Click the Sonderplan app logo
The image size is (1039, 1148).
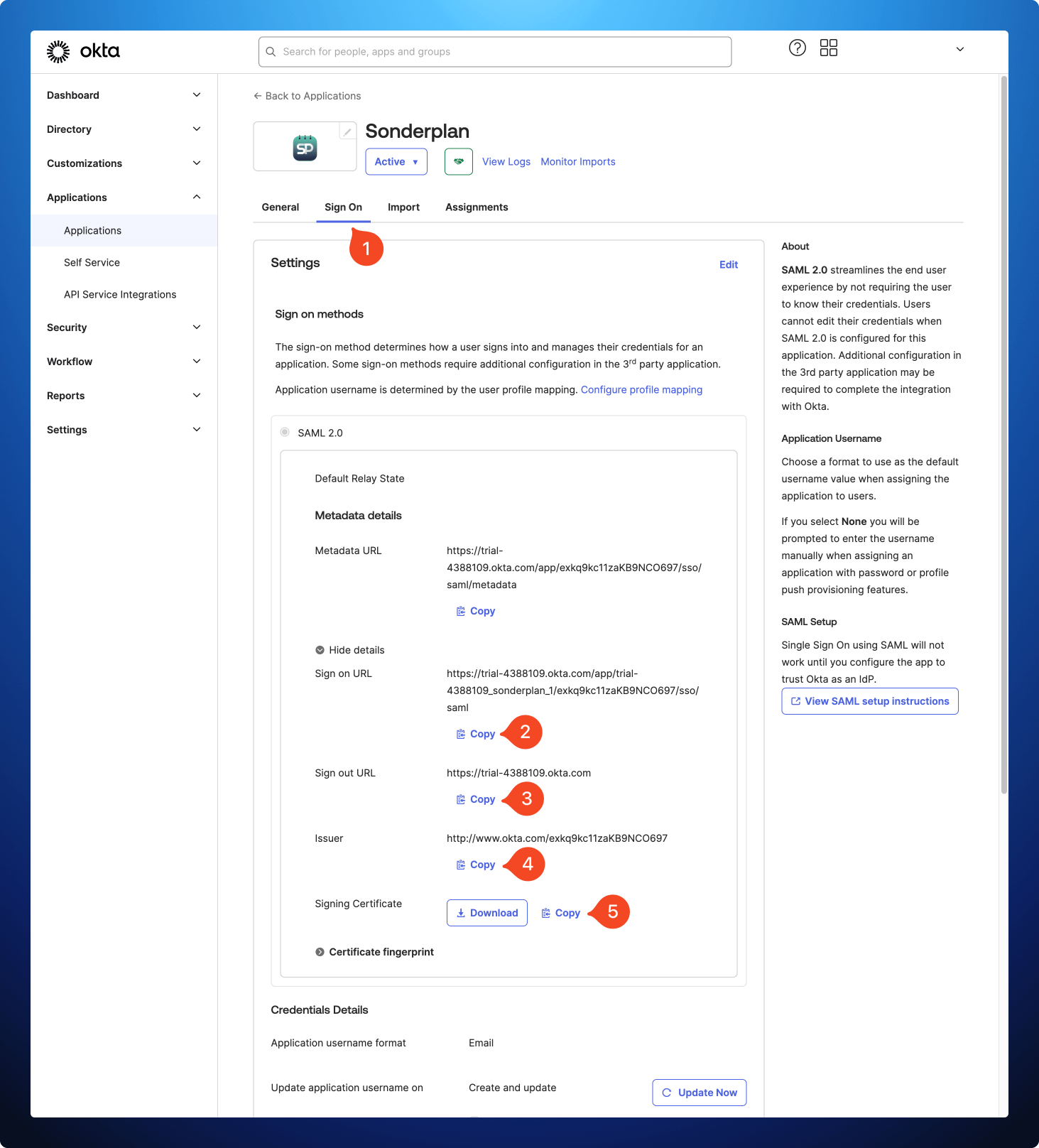pos(305,148)
